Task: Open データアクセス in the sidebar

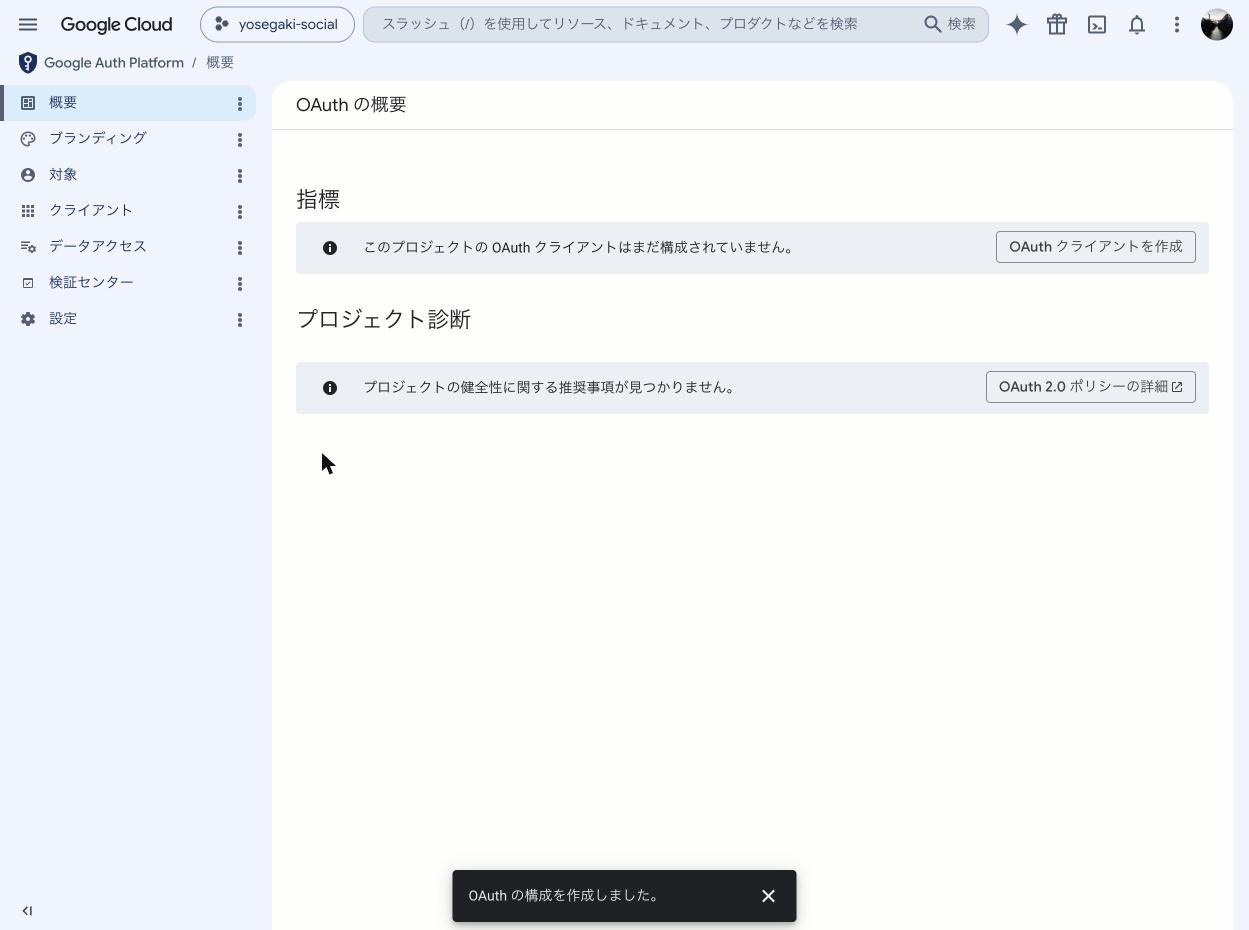Action: point(128,247)
